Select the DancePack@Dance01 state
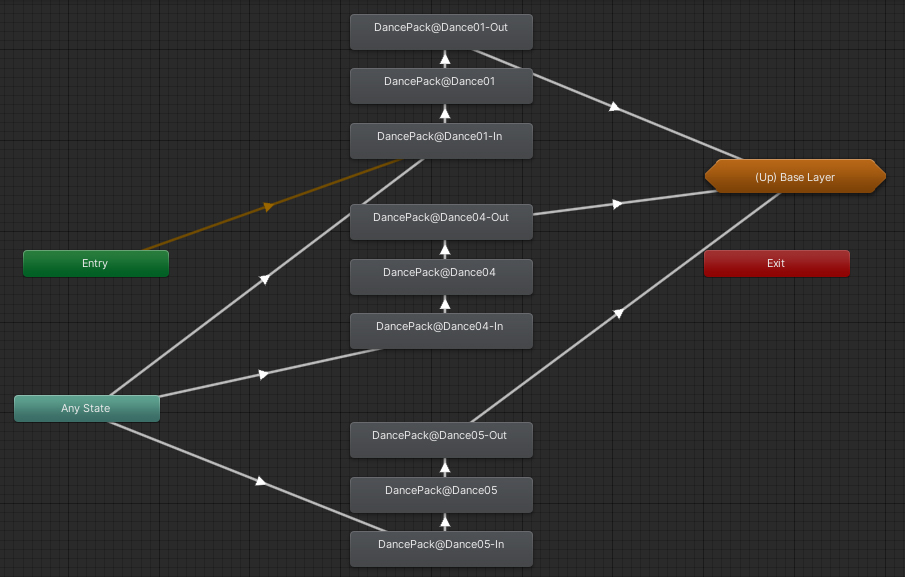Screen dimensions: 905x577 tap(440, 82)
